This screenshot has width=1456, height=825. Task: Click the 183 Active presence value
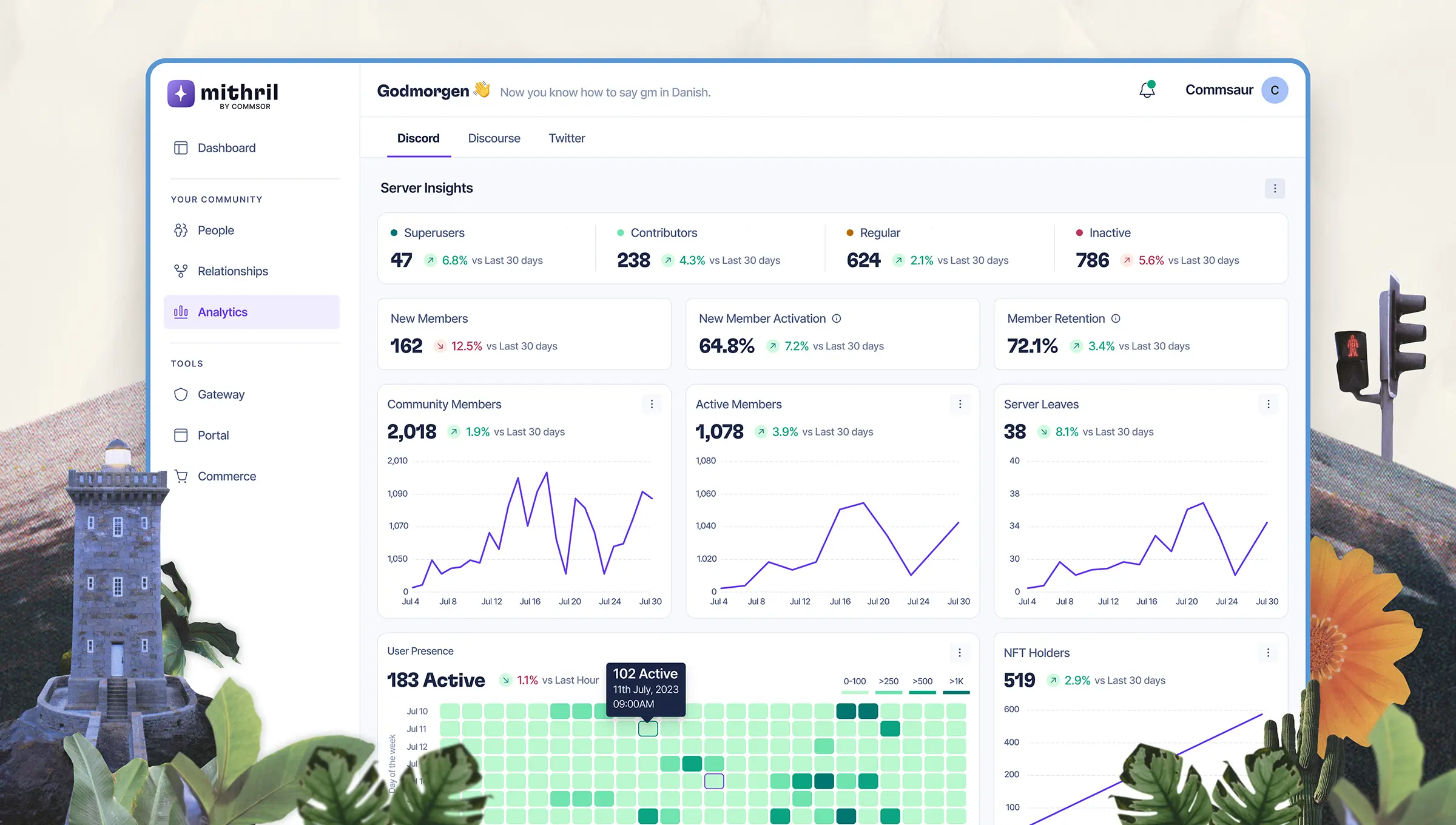pyautogui.click(x=436, y=680)
